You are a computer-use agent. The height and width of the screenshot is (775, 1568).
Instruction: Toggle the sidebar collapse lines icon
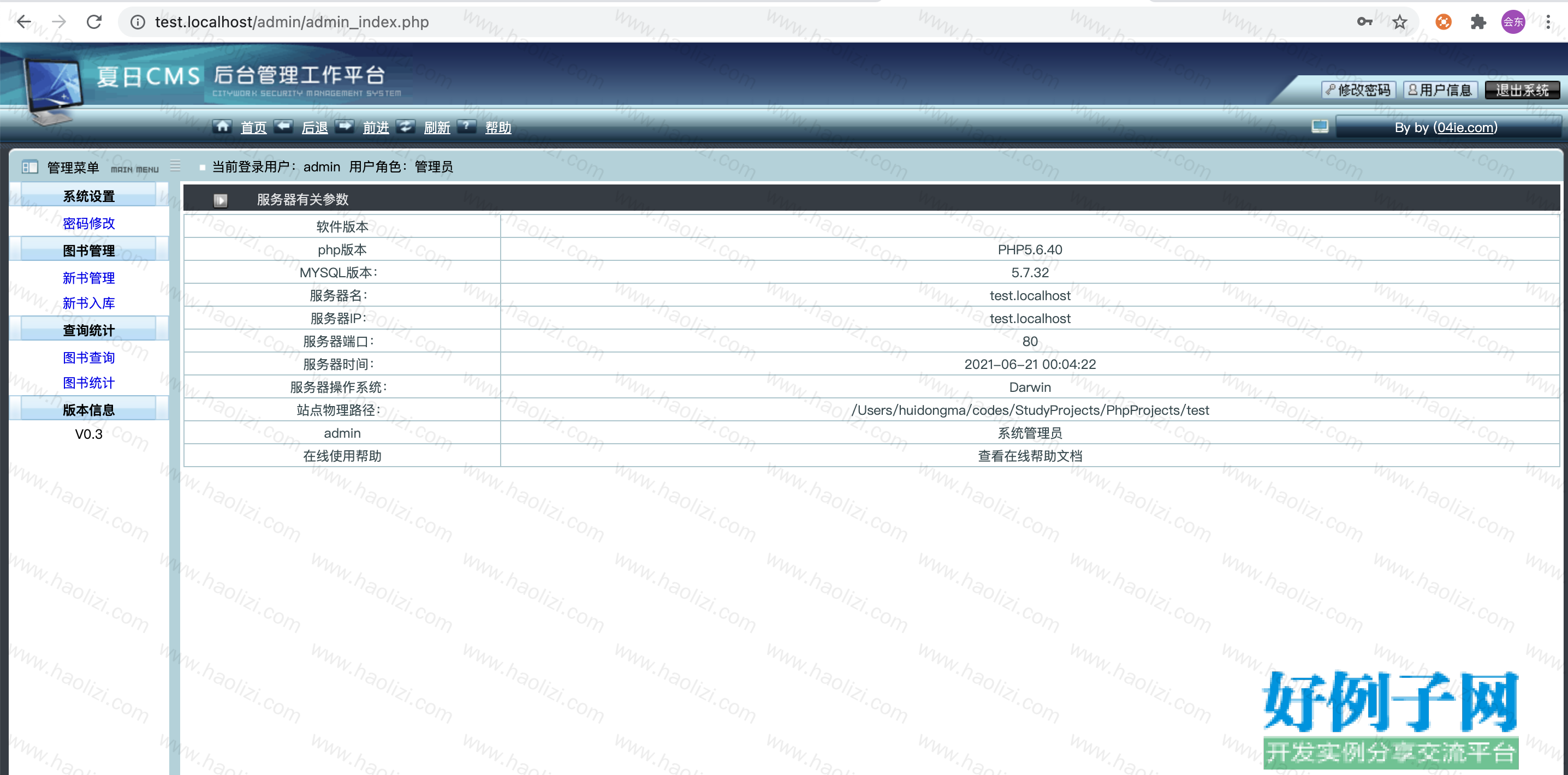click(x=175, y=165)
